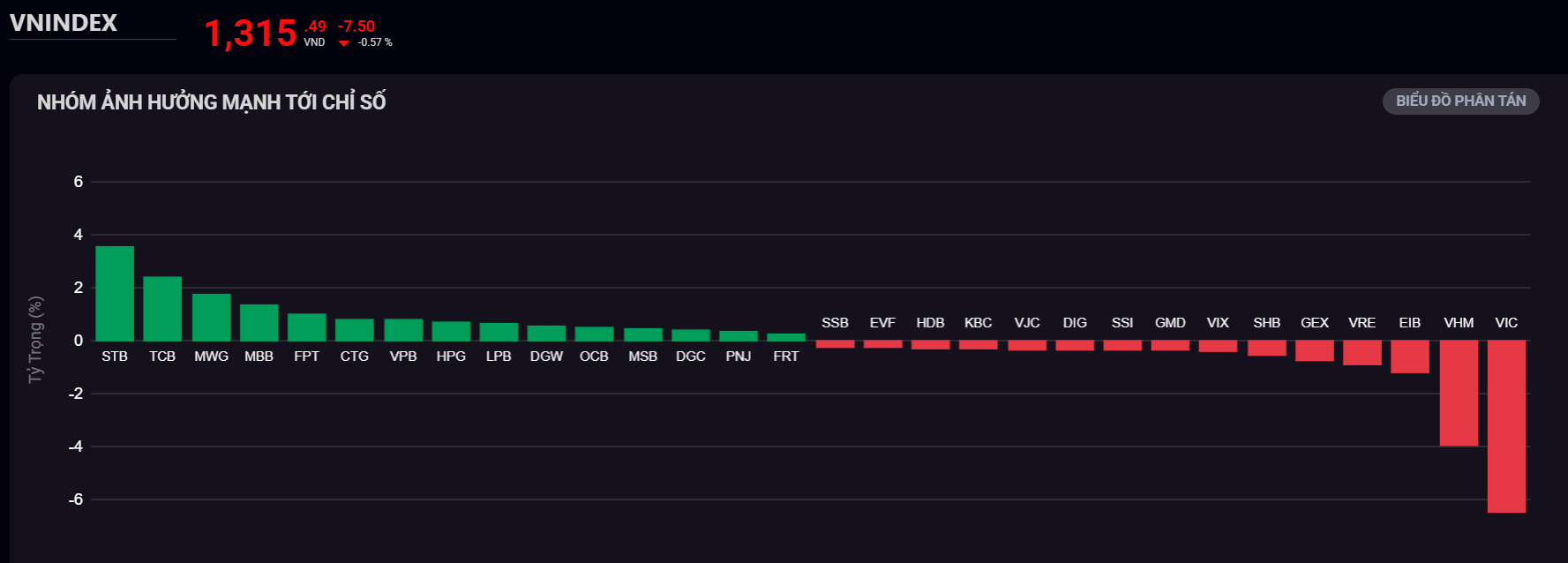Screen dimensions: 1568x563
Task: Click the HPG ticker label
Action: [x=451, y=357]
